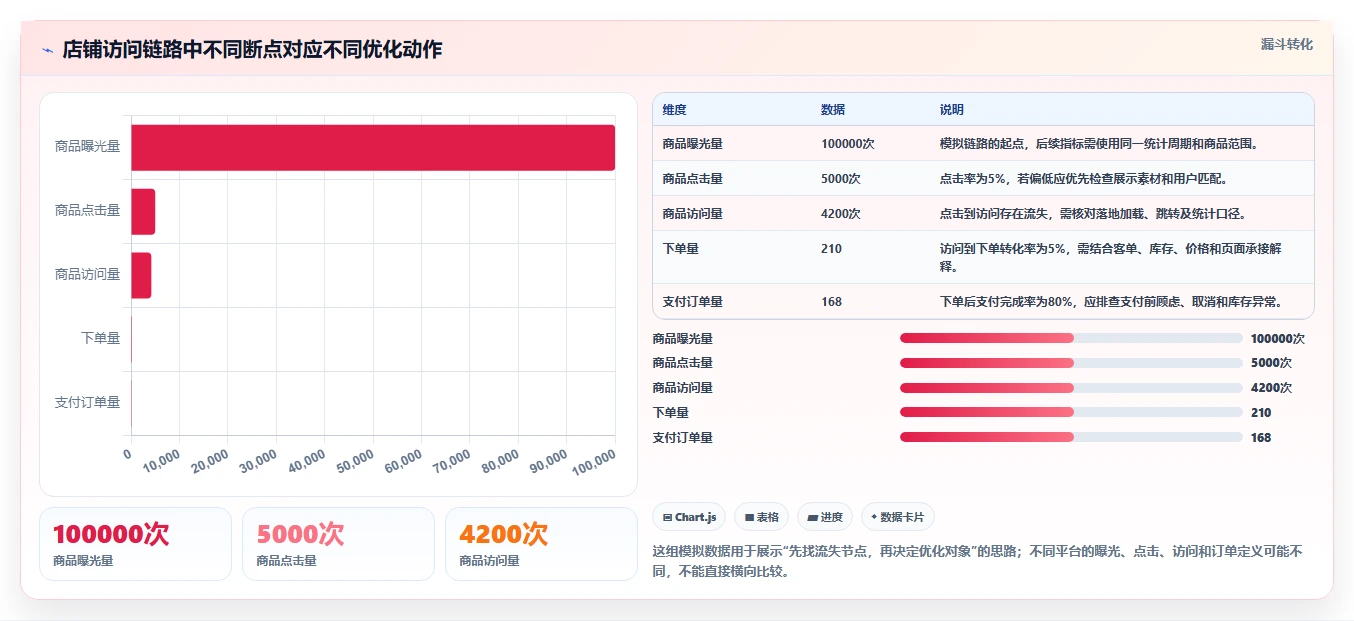Click the 168 value beside the progress bar

[1261, 438]
